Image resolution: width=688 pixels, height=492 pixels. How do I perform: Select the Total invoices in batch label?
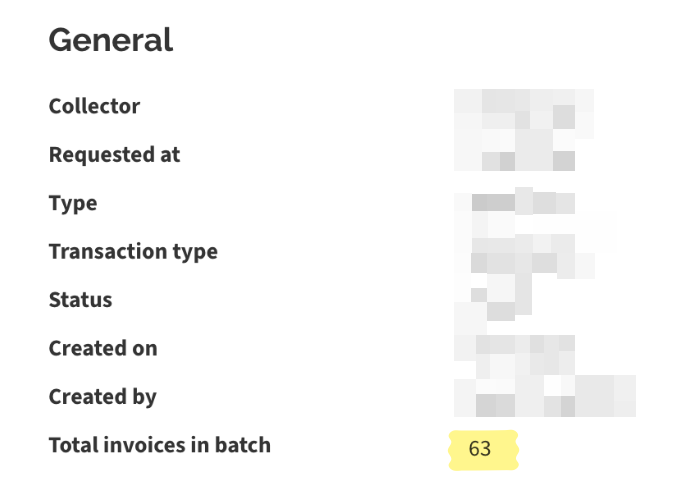(159, 445)
